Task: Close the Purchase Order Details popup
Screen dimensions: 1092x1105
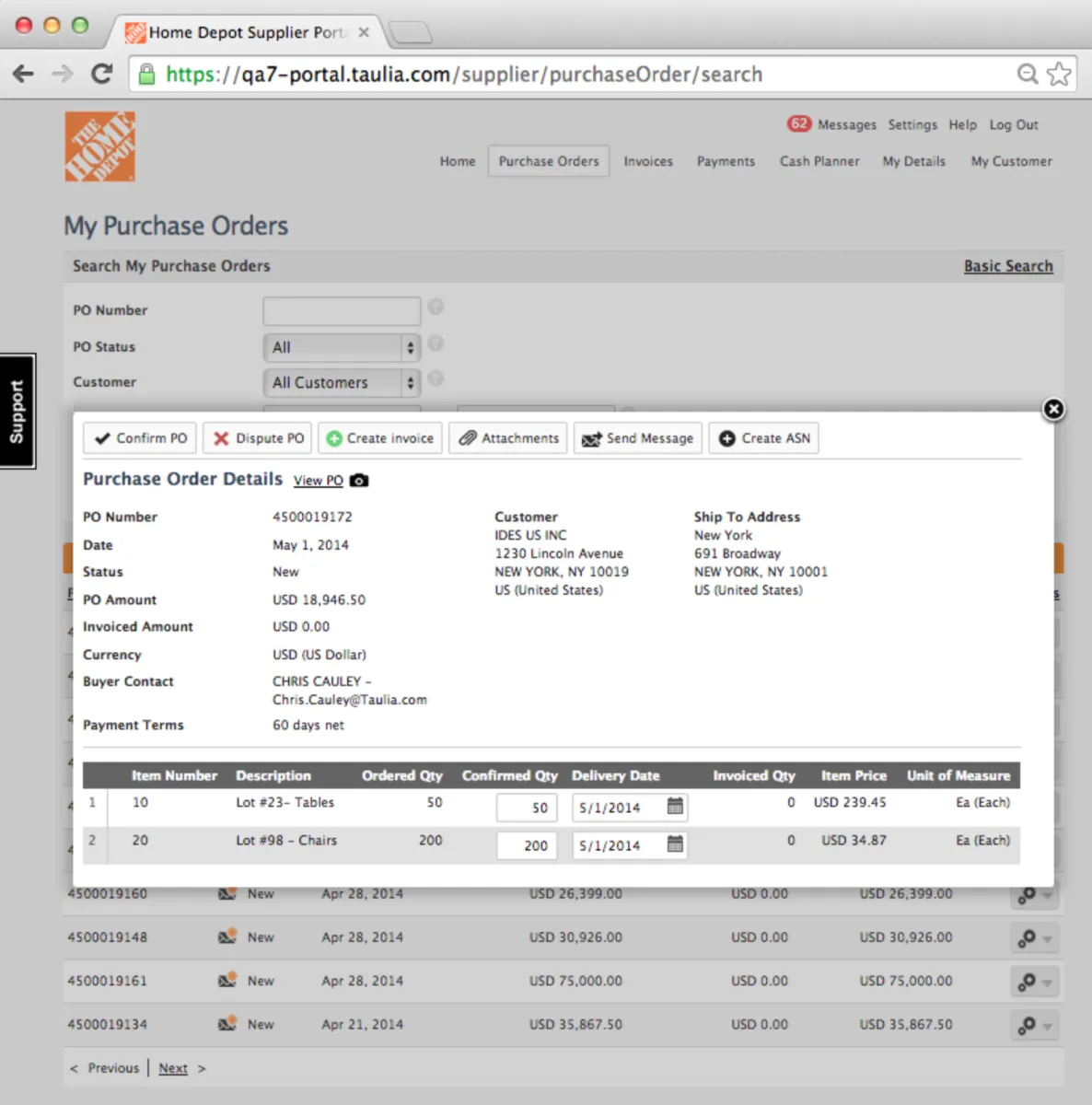Action: pos(1053,409)
